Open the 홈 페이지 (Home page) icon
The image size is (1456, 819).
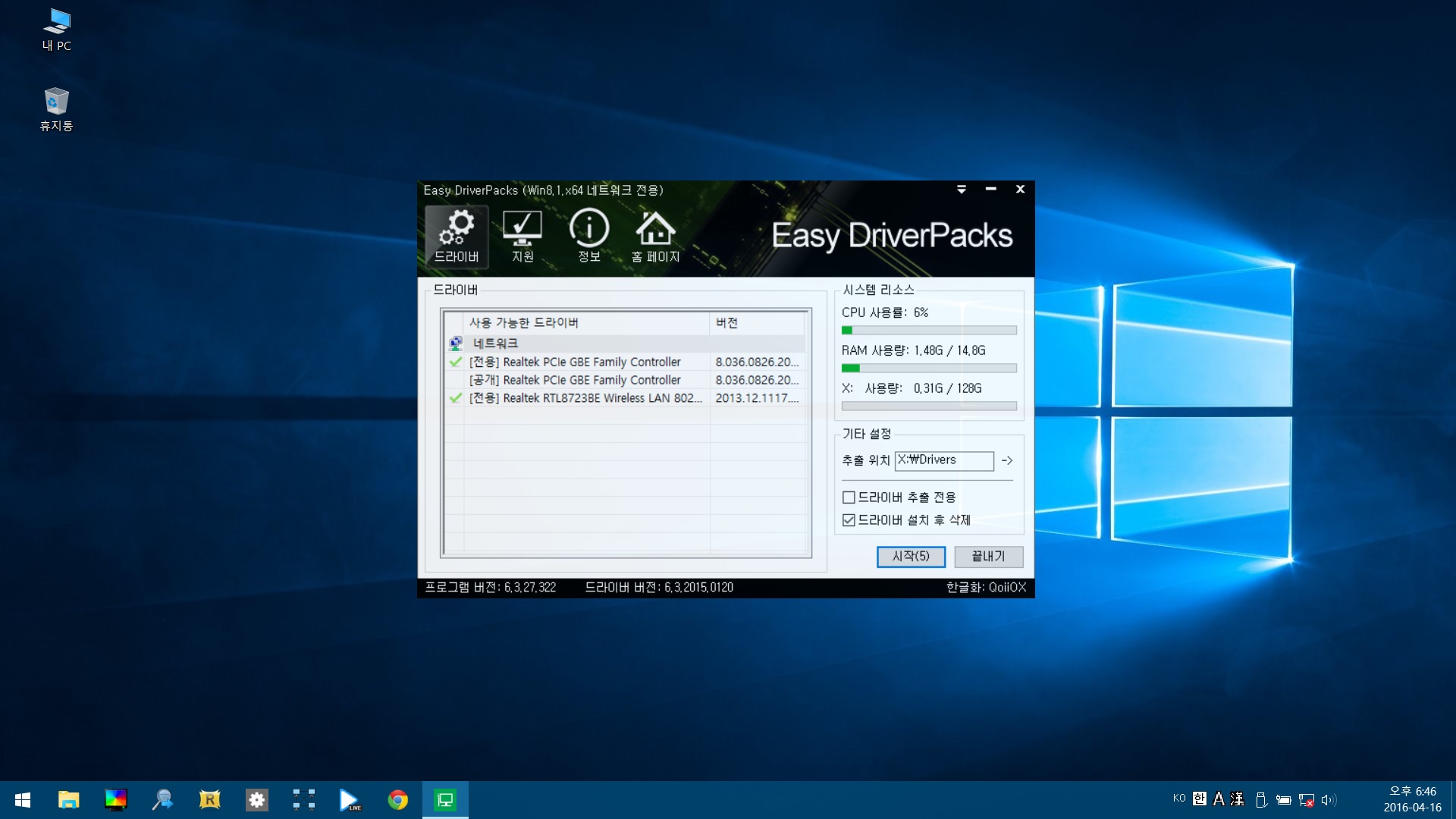[655, 237]
